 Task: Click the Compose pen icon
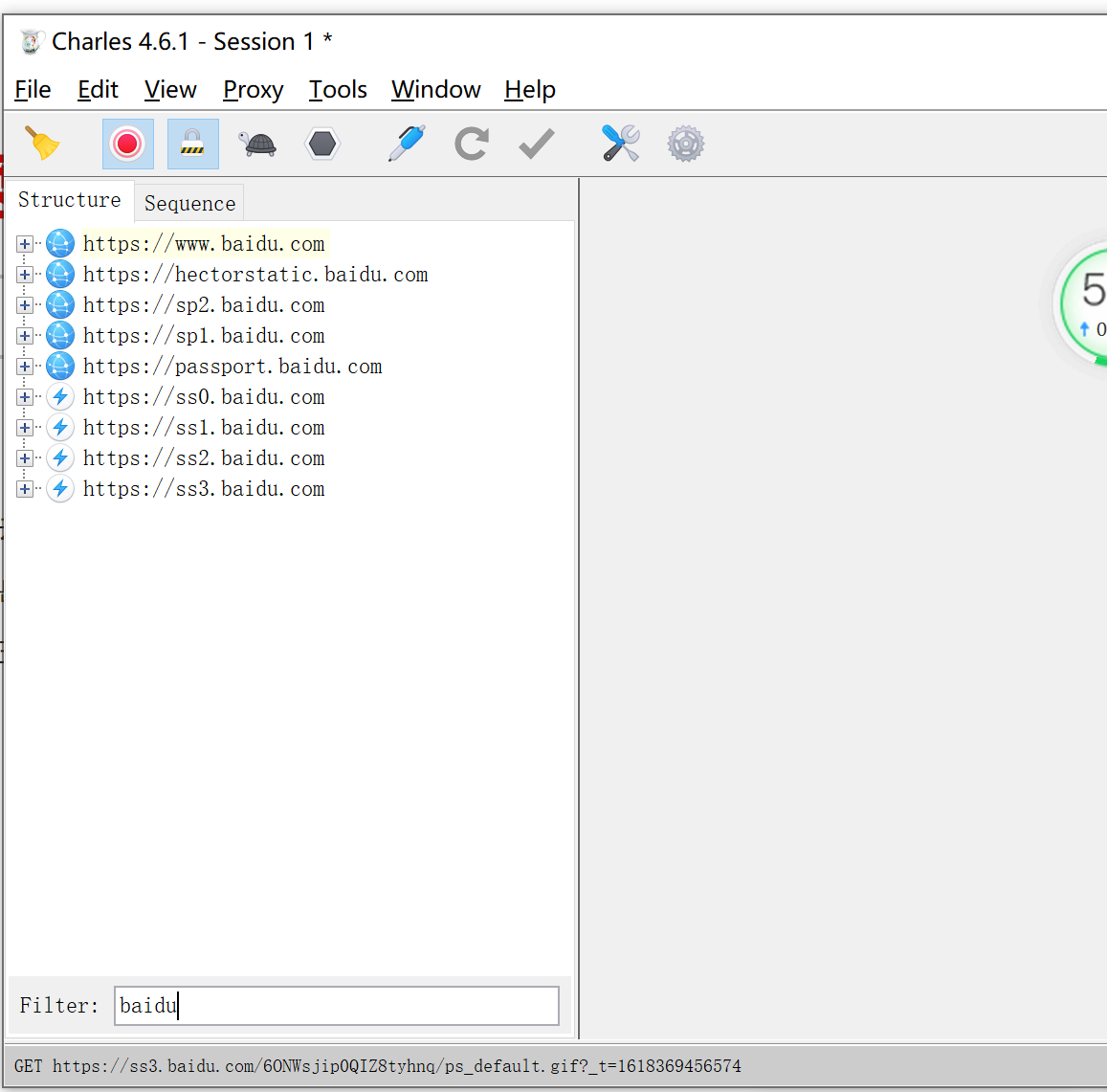(407, 145)
